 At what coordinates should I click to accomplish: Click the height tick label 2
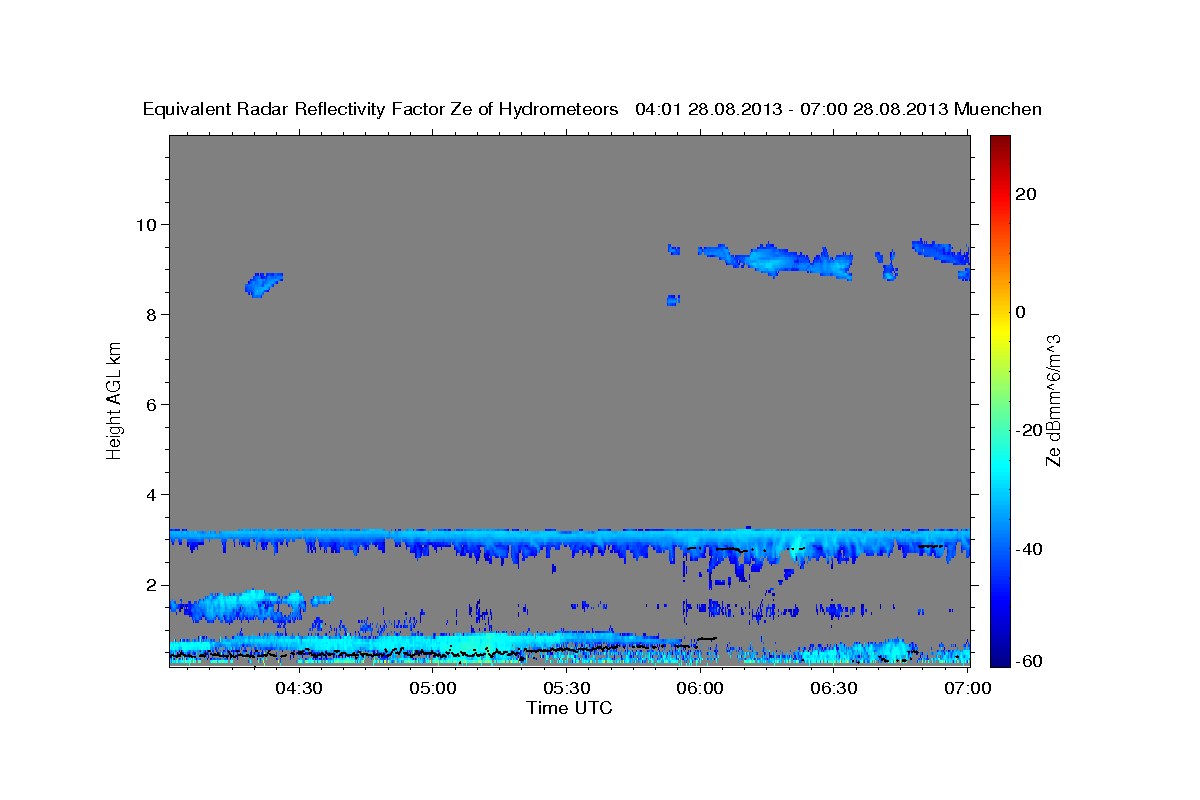pos(151,585)
